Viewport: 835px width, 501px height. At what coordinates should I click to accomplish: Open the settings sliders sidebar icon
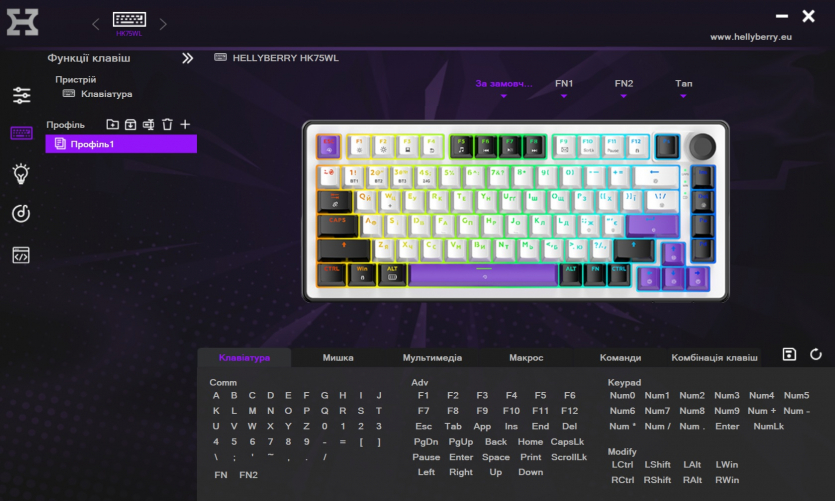(21, 95)
